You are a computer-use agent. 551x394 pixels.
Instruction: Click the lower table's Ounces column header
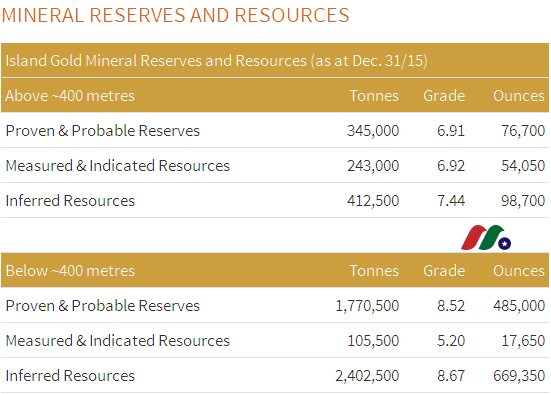coord(519,271)
